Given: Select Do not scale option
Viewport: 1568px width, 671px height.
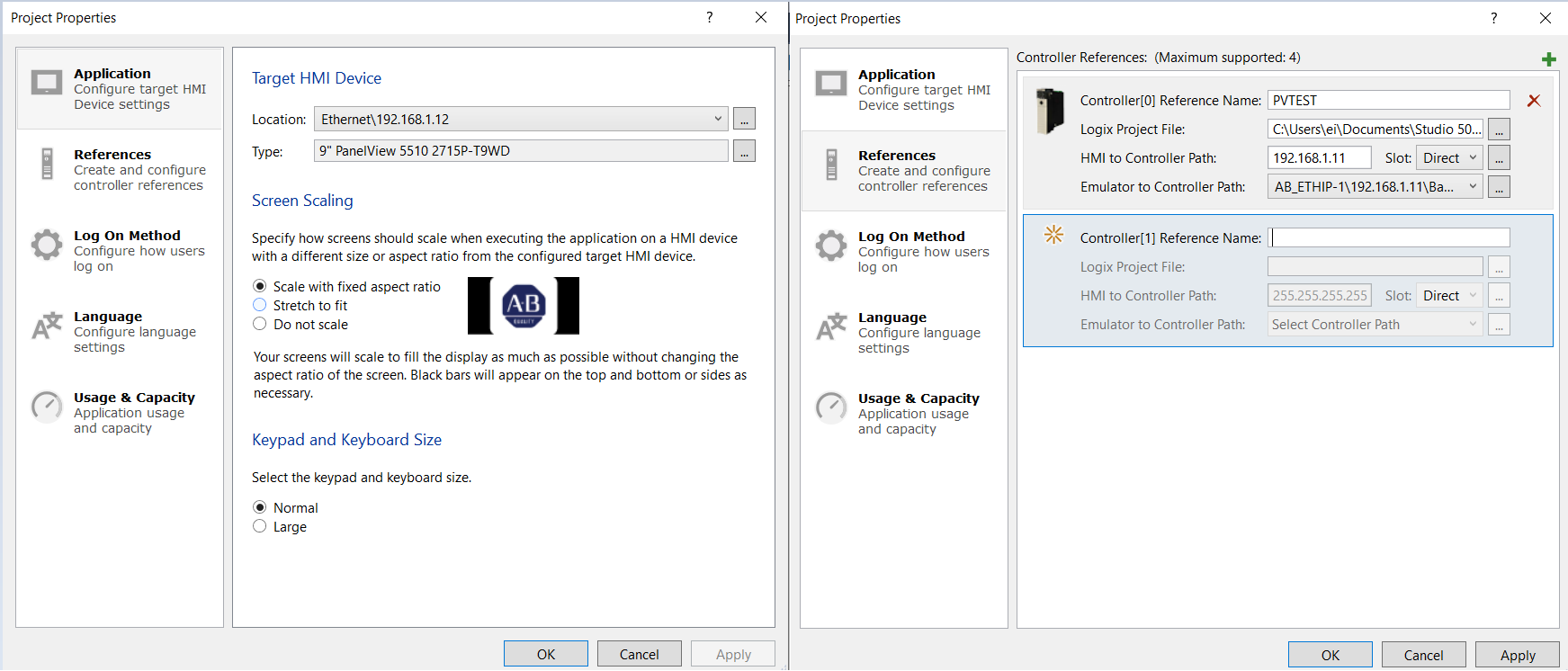Looking at the screenshot, I should point(260,324).
